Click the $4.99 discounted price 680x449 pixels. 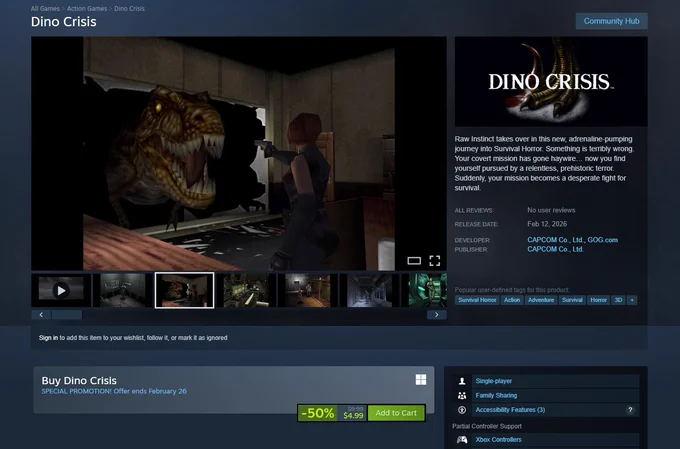tap(353, 416)
